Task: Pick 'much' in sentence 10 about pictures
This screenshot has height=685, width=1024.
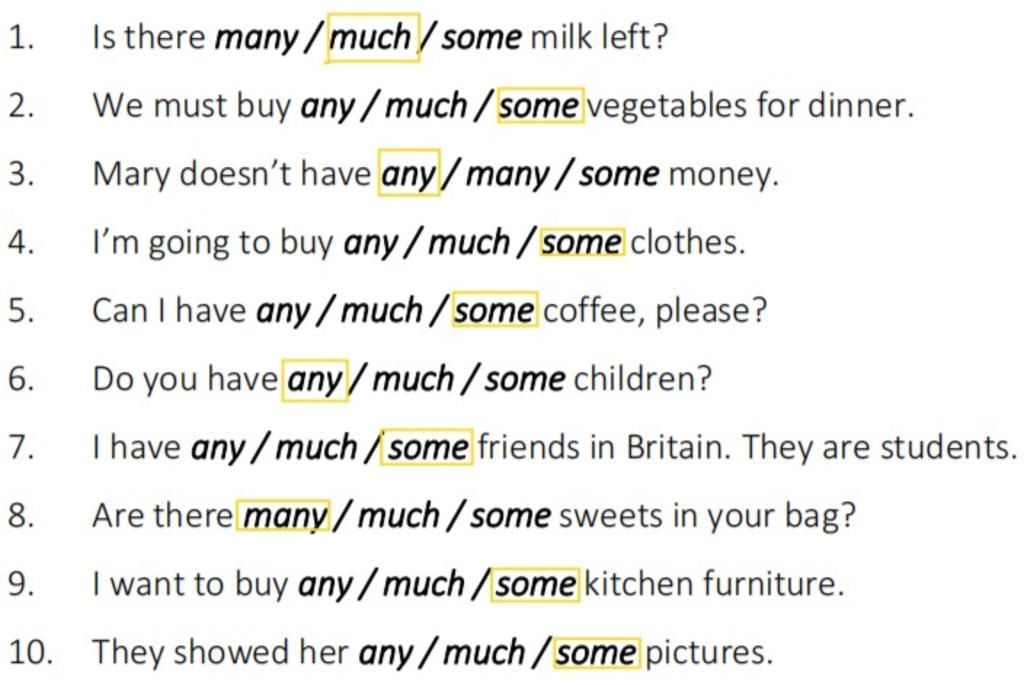Action: (x=484, y=652)
